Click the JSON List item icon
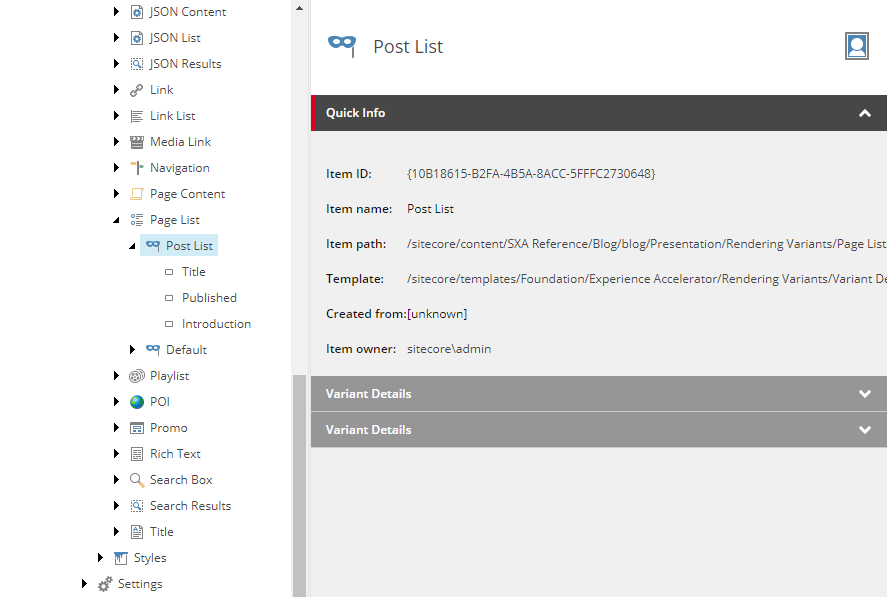The height and width of the screenshot is (597, 887). click(x=137, y=38)
